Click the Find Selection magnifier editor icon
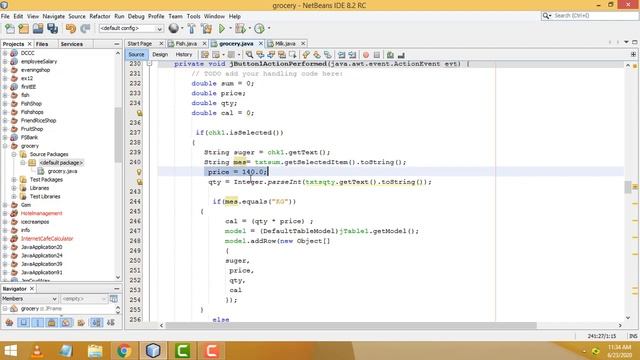This screenshot has height=360, width=640. [249, 55]
